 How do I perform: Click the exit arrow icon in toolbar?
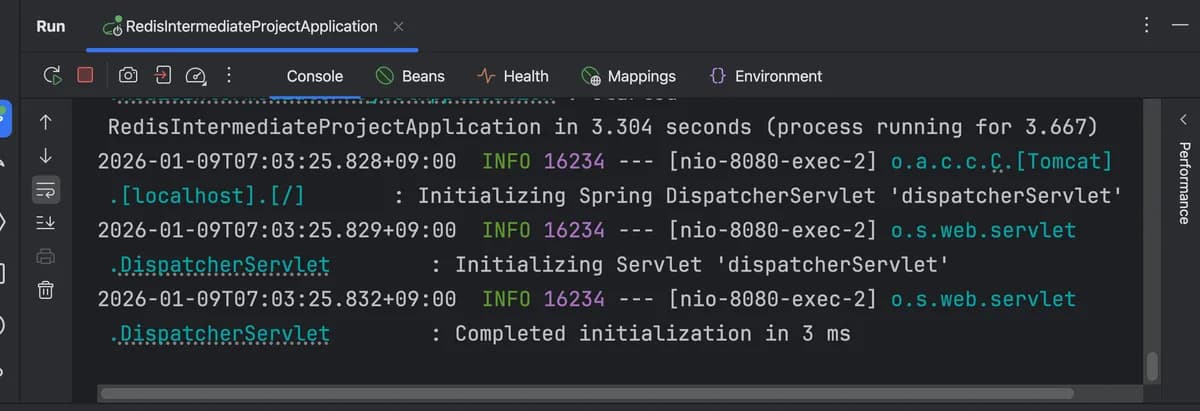163,75
